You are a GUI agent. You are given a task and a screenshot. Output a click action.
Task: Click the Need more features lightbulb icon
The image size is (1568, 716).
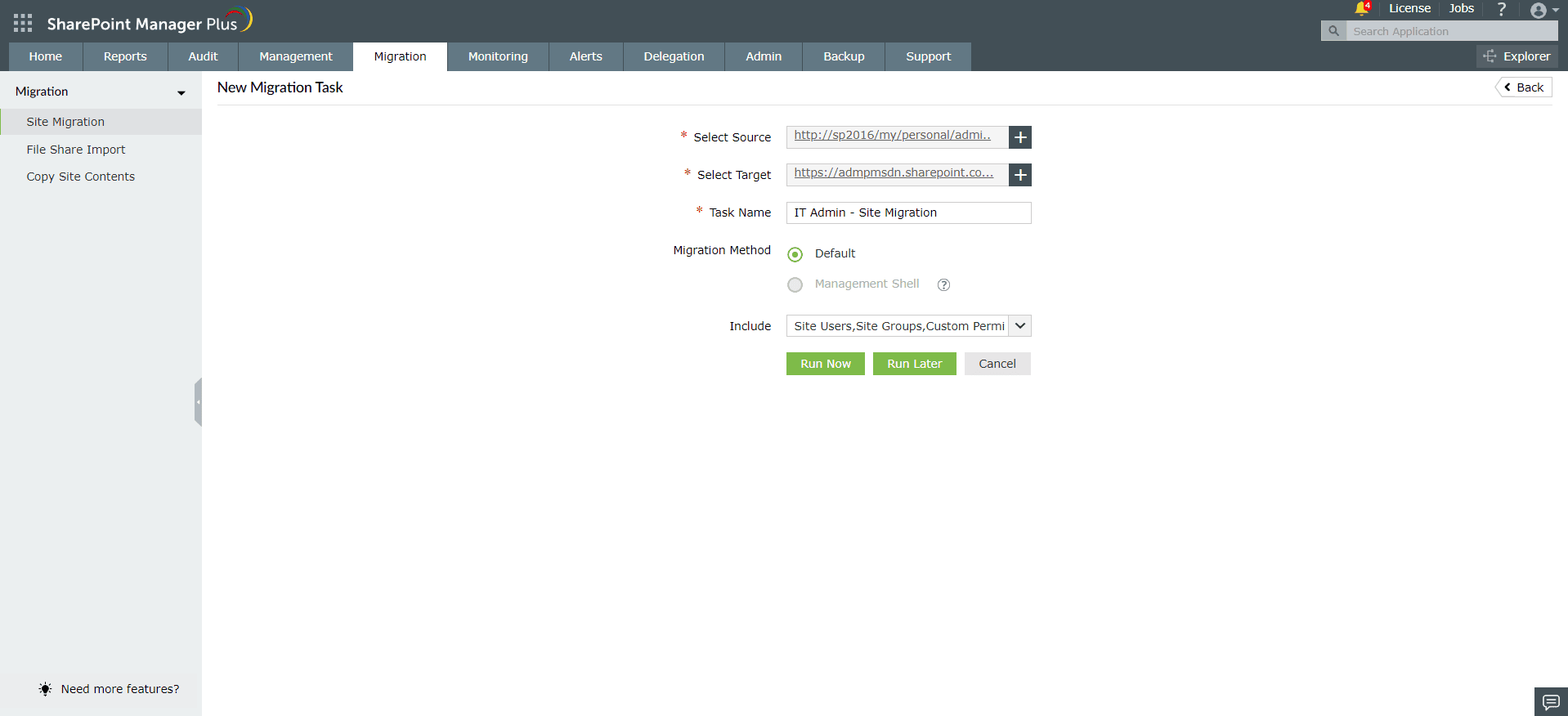[45, 689]
